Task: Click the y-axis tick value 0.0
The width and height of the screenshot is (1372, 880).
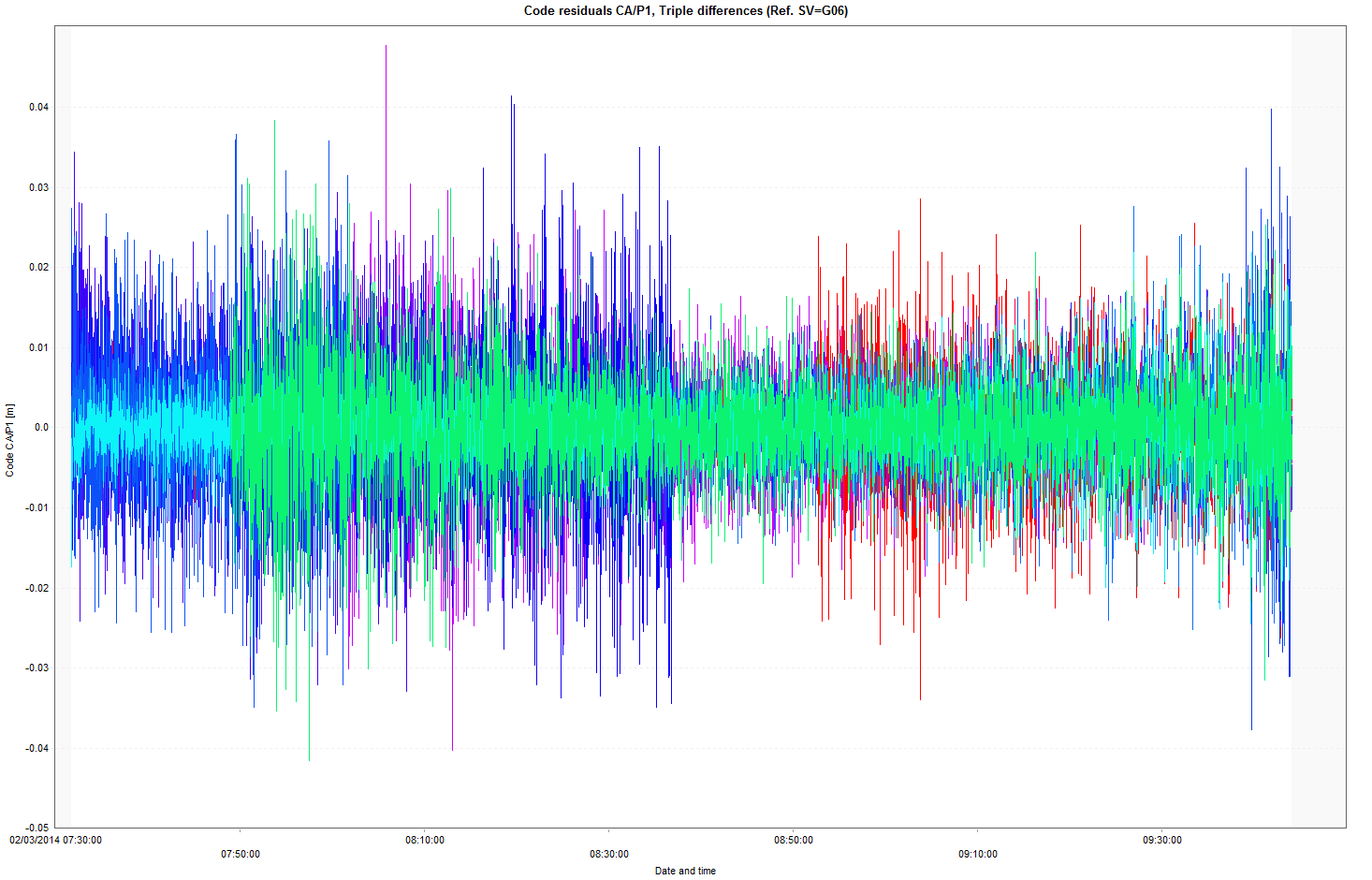Action: (41, 427)
